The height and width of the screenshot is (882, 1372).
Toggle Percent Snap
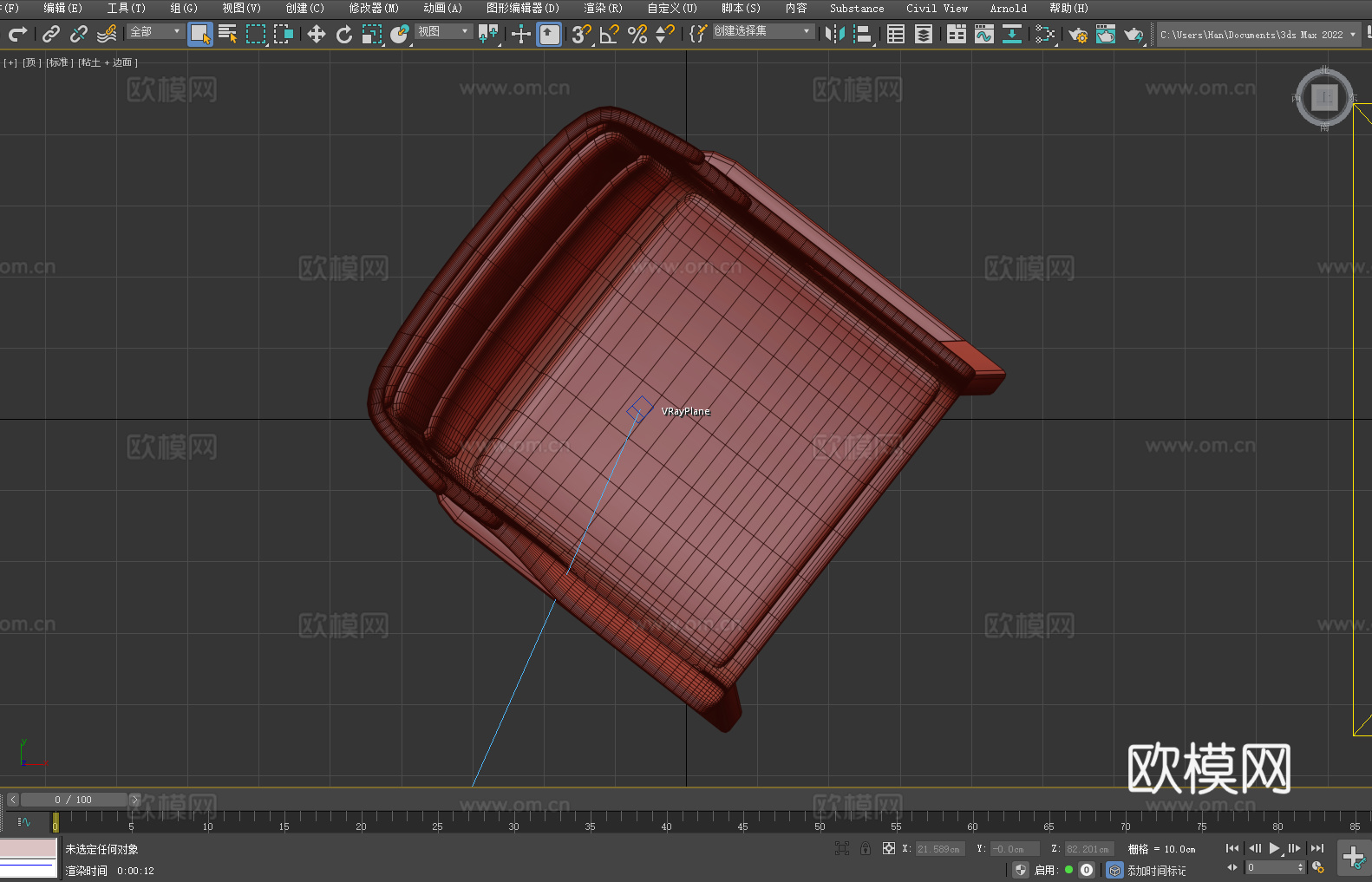coord(637,34)
